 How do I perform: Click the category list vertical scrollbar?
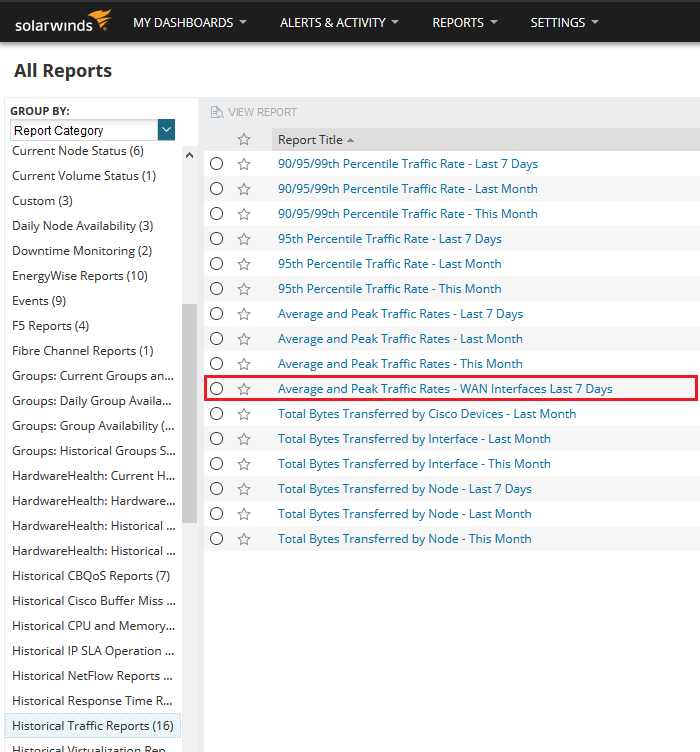(x=189, y=410)
